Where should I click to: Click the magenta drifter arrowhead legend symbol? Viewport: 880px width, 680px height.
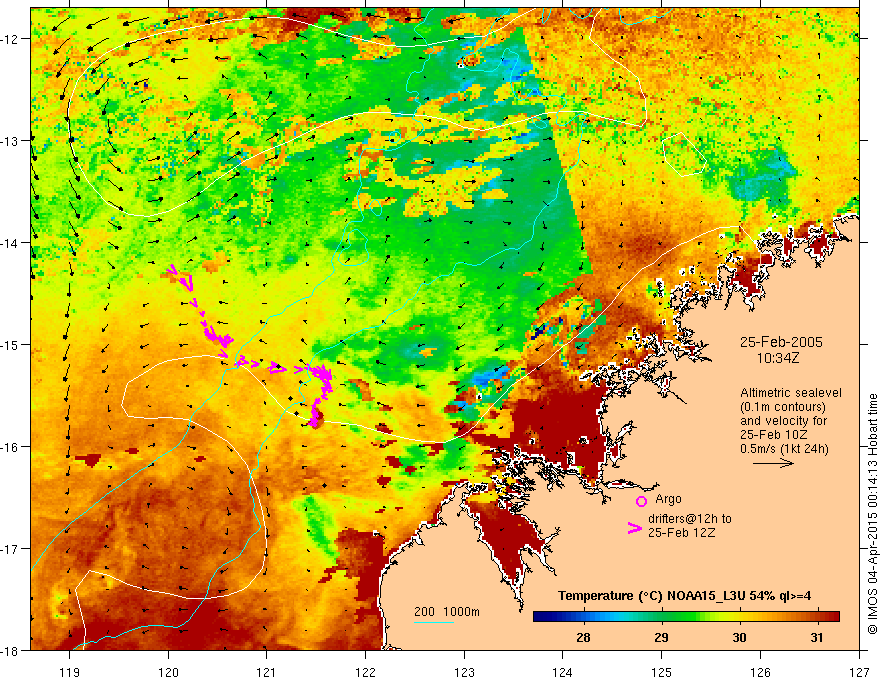635,527
